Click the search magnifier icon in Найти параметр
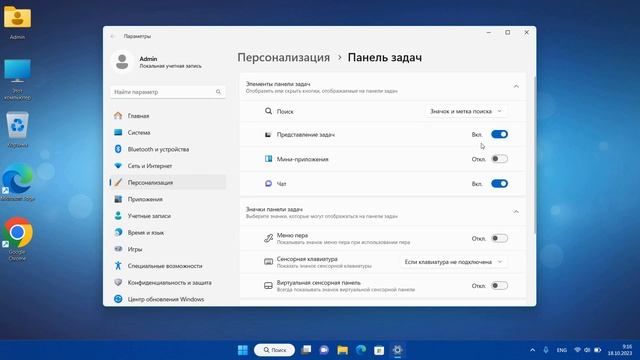 pos(218,92)
